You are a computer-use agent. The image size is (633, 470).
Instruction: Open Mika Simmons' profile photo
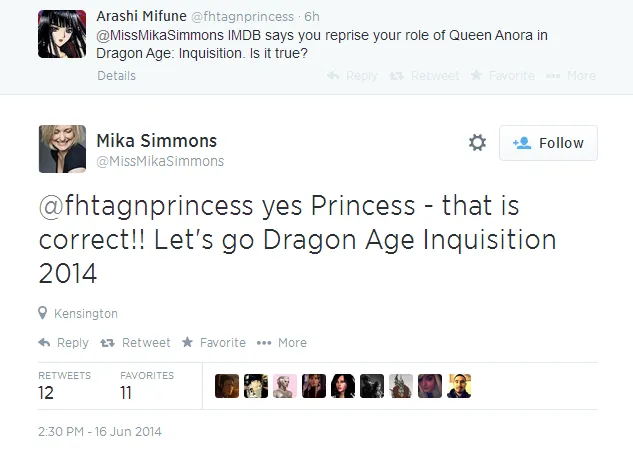pyautogui.click(x=61, y=148)
